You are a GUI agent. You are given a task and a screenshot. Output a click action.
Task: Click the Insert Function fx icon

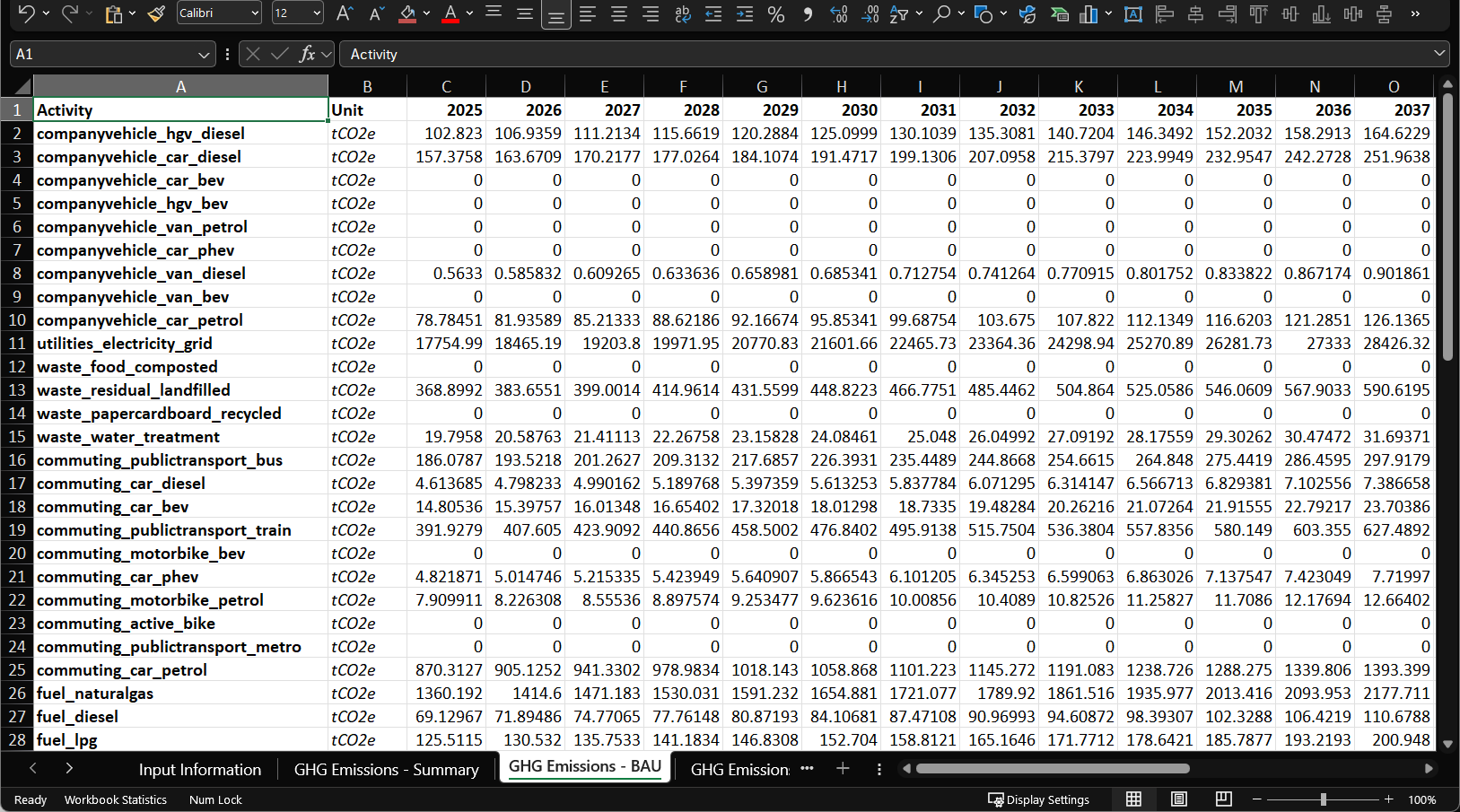[x=307, y=54]
